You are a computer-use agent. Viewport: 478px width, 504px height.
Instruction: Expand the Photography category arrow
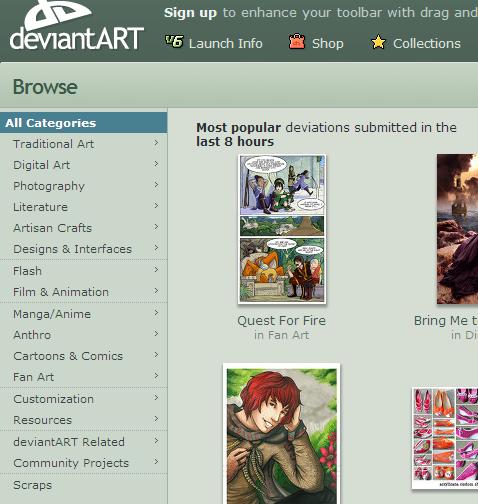[x=156, y=185]
